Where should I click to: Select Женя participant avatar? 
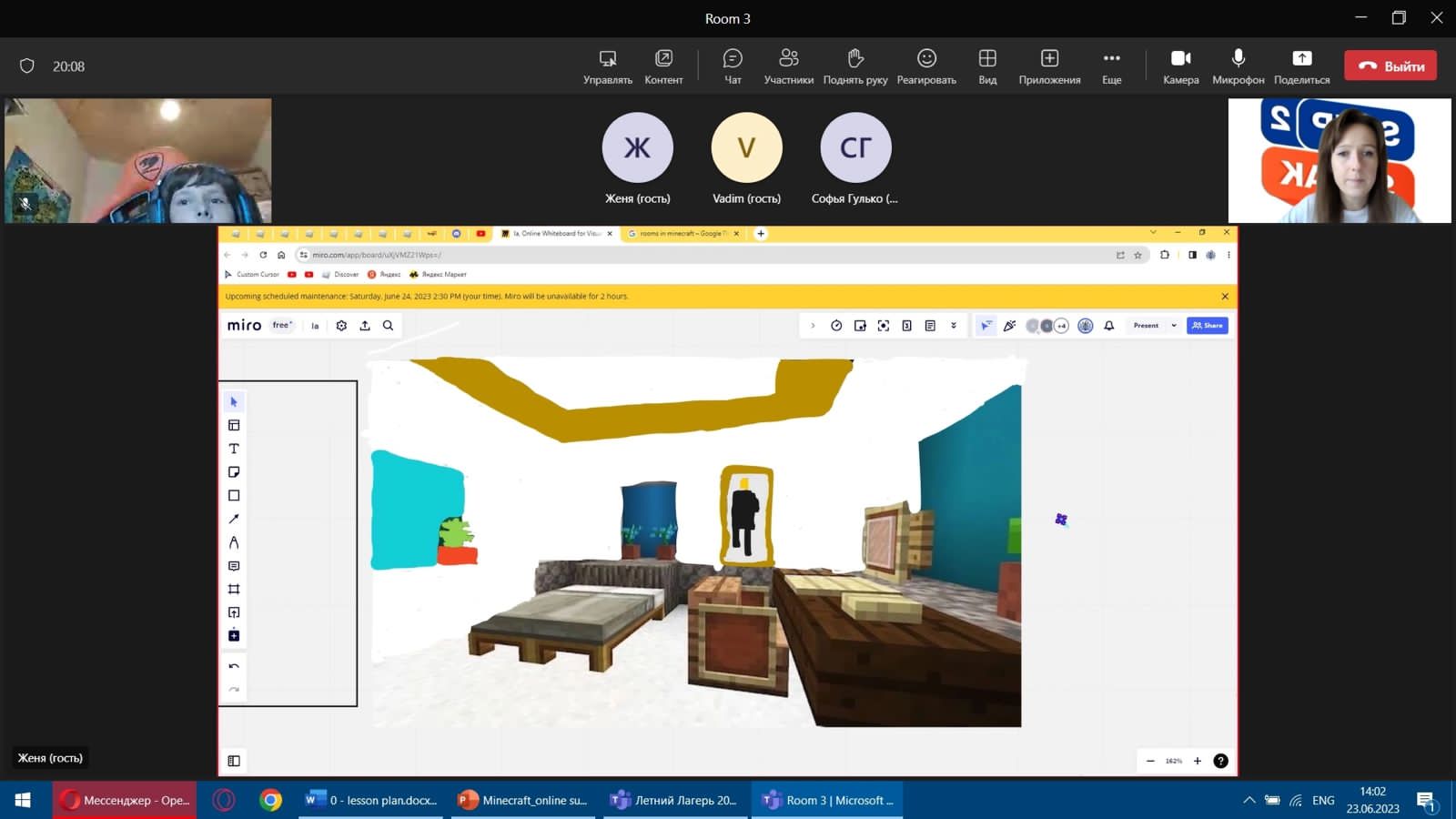(637, 147)
